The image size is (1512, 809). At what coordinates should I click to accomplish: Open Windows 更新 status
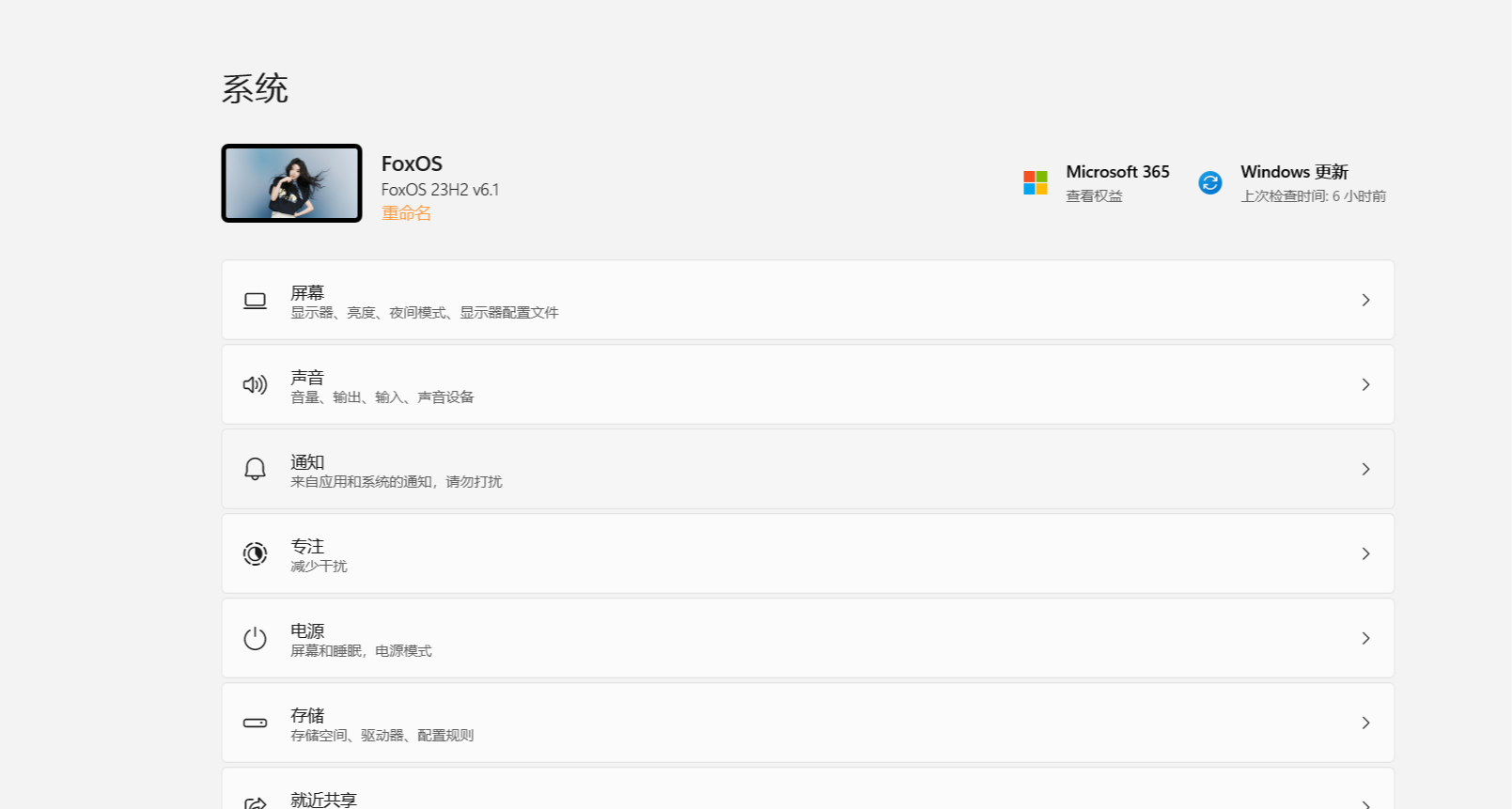(x=1292, y=183)
